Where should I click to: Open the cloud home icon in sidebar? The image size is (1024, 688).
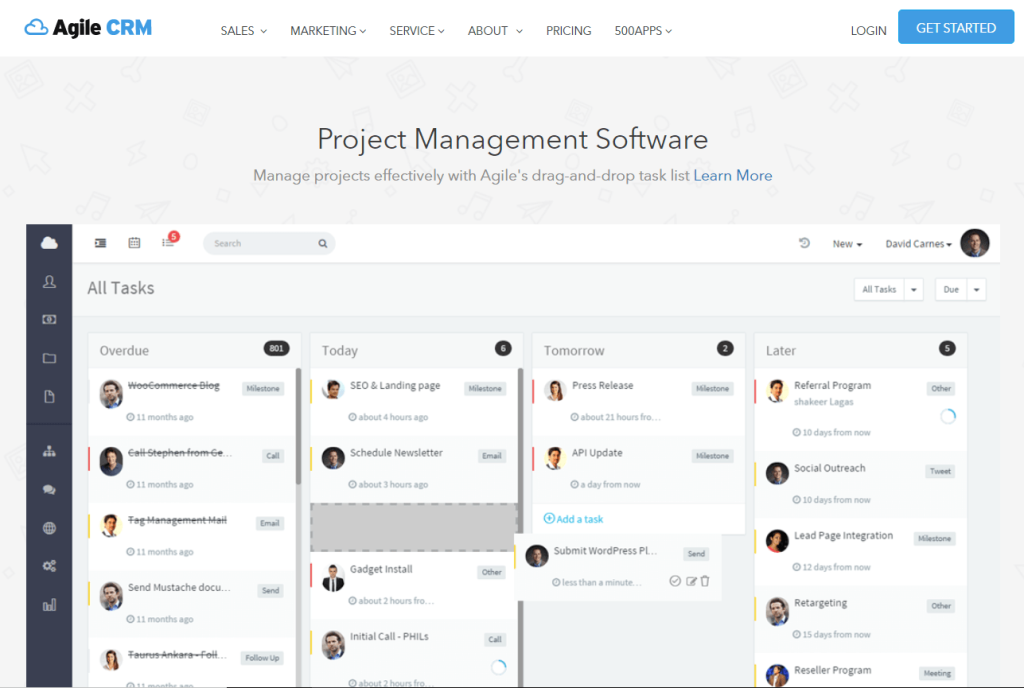(49, 243)
